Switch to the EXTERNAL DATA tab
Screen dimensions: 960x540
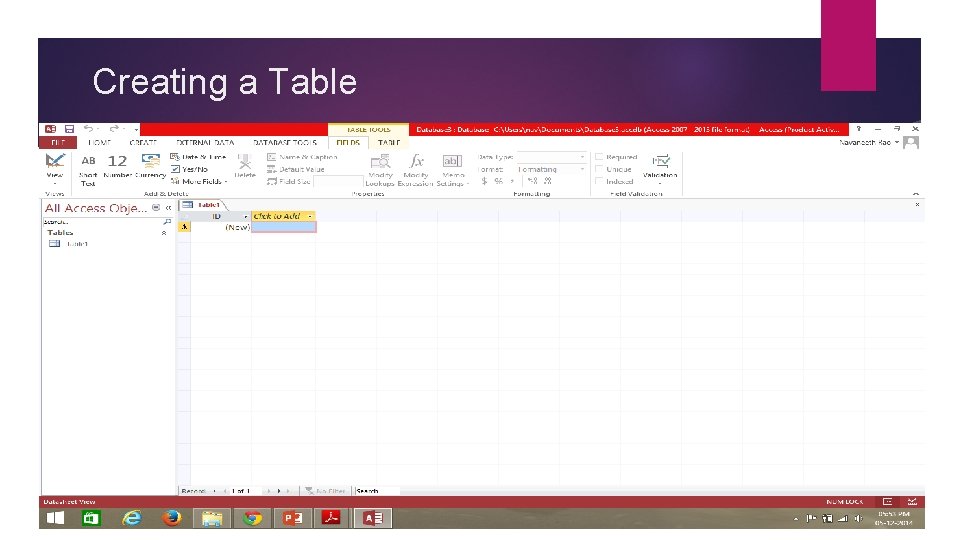point(205,143)
